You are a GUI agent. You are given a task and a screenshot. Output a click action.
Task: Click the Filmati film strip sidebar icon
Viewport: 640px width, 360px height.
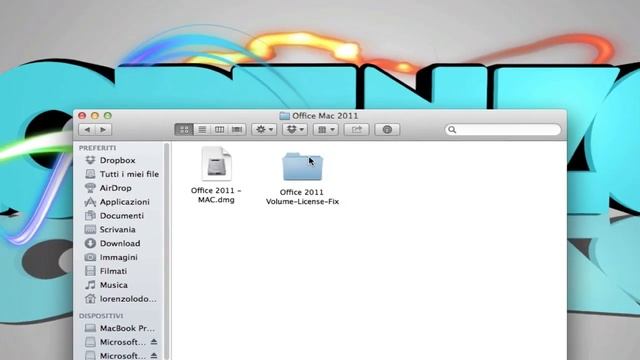[90, 271]
